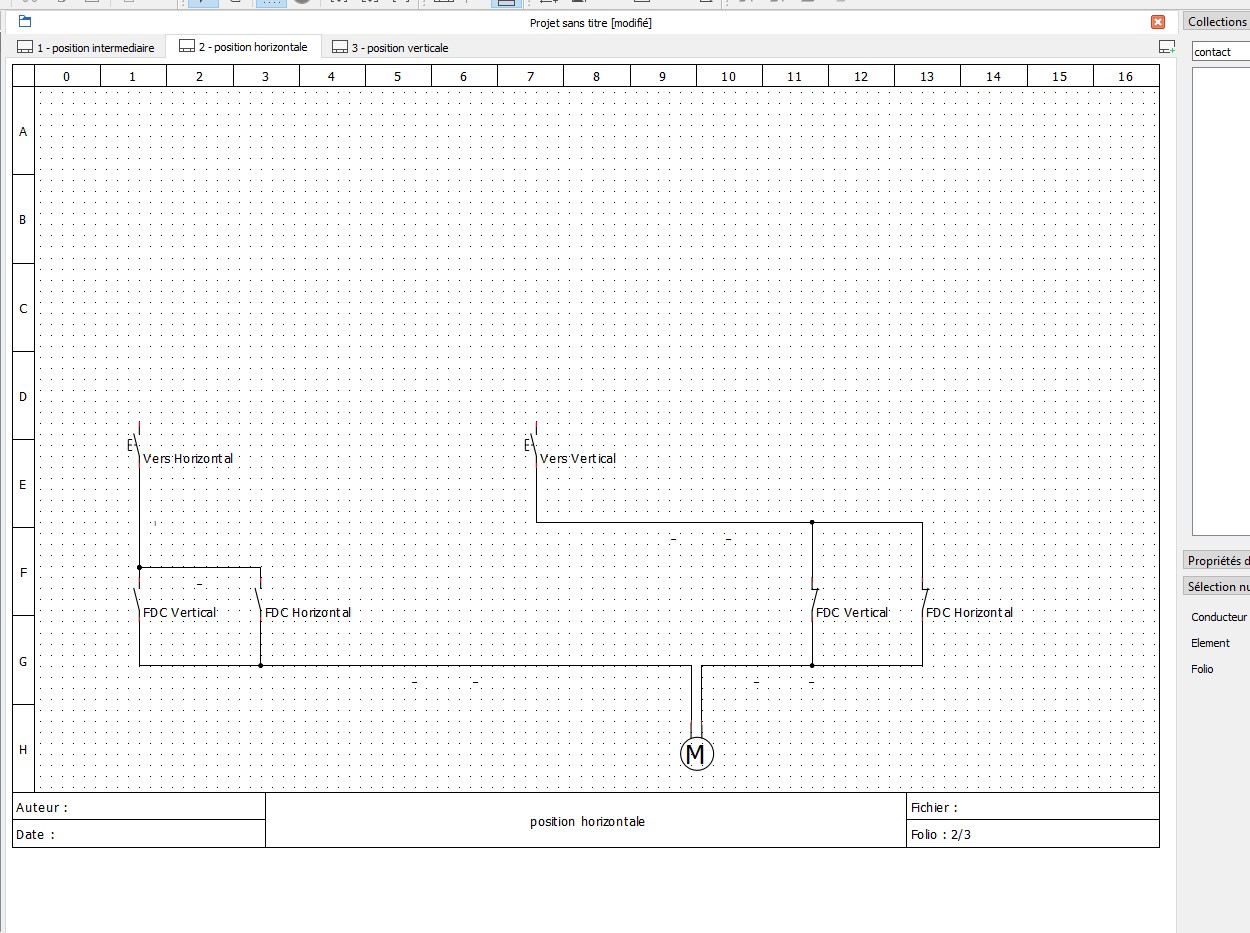Click the project icon beside the title
The height and width of the screenshot is (933, 1250).
[x=25, y=22]
